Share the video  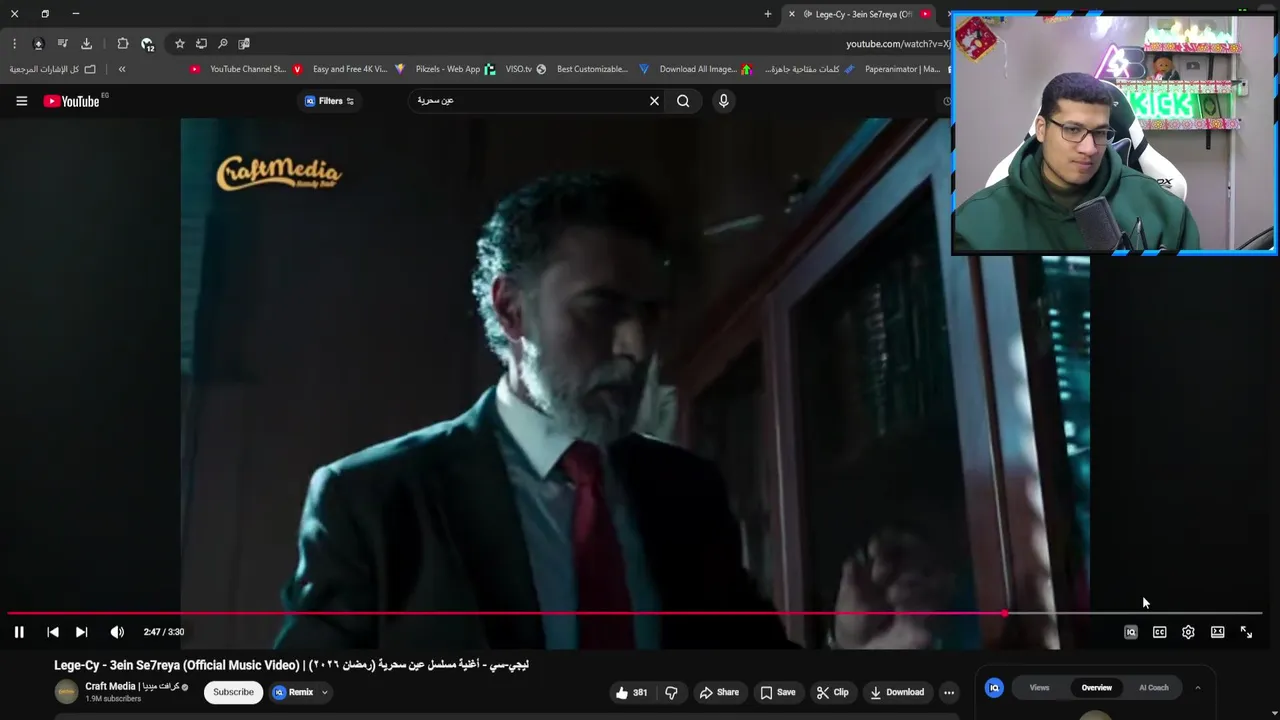coord(719,692)
